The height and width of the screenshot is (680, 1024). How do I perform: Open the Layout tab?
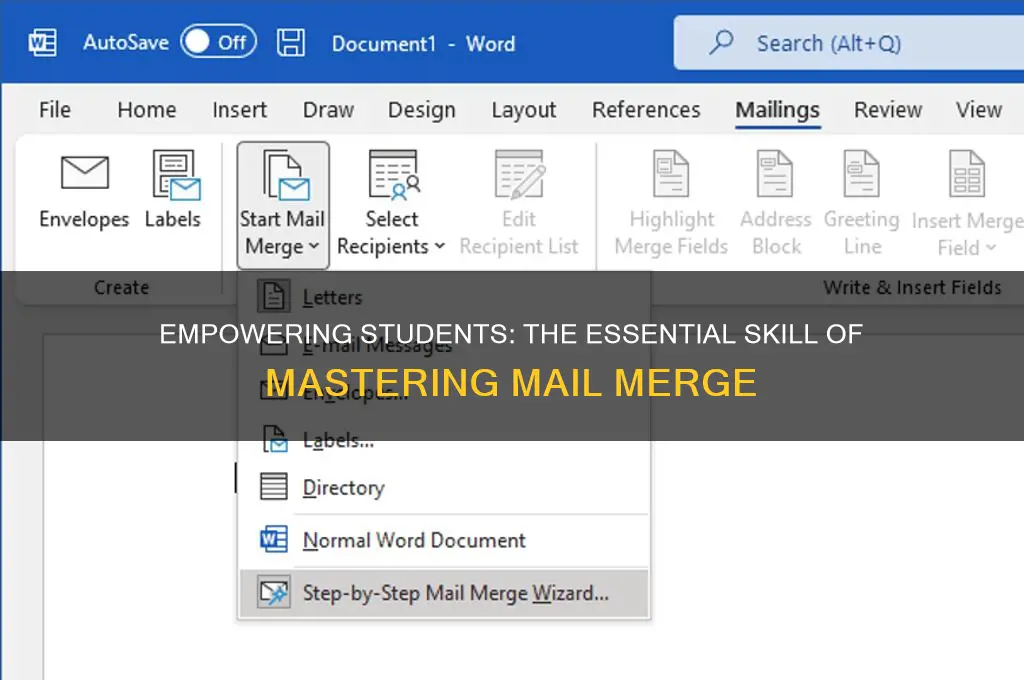(524, 110)
